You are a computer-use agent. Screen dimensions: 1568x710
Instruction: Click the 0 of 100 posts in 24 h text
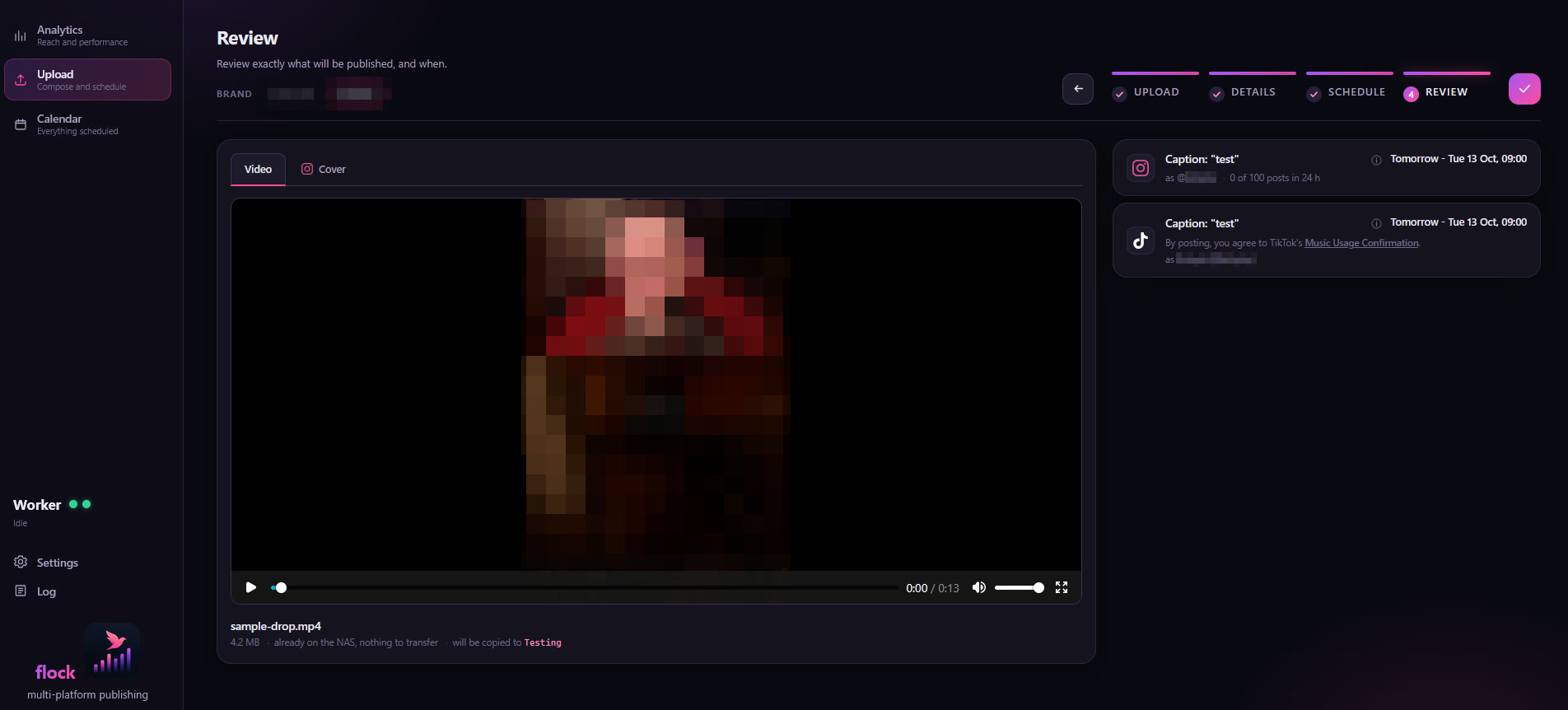click(1275, 178)
